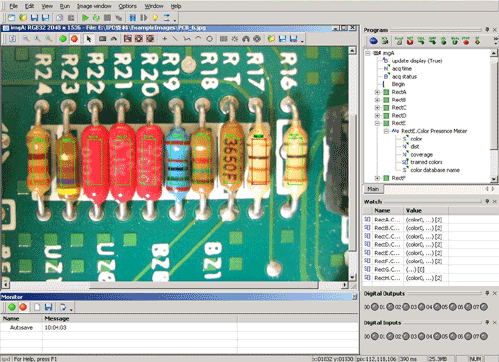
Task: Expand the RectF tree node
Action: [377, 178]
